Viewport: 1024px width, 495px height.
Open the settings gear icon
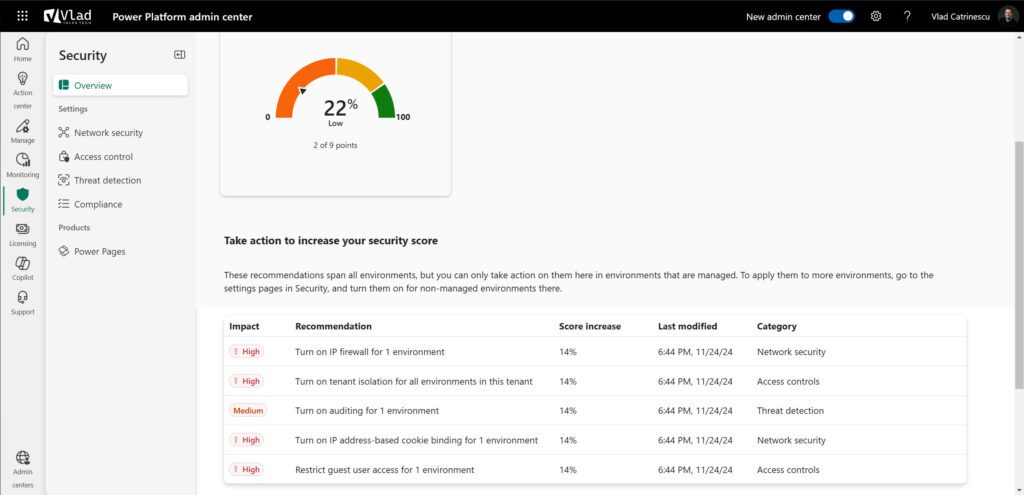point(876,17)
